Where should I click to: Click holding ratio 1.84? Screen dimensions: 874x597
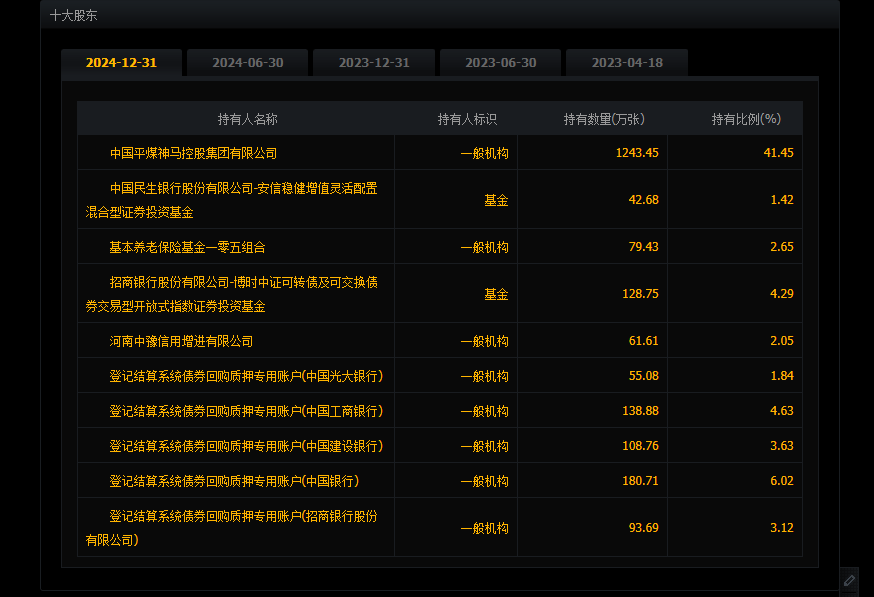pos(782,376)
